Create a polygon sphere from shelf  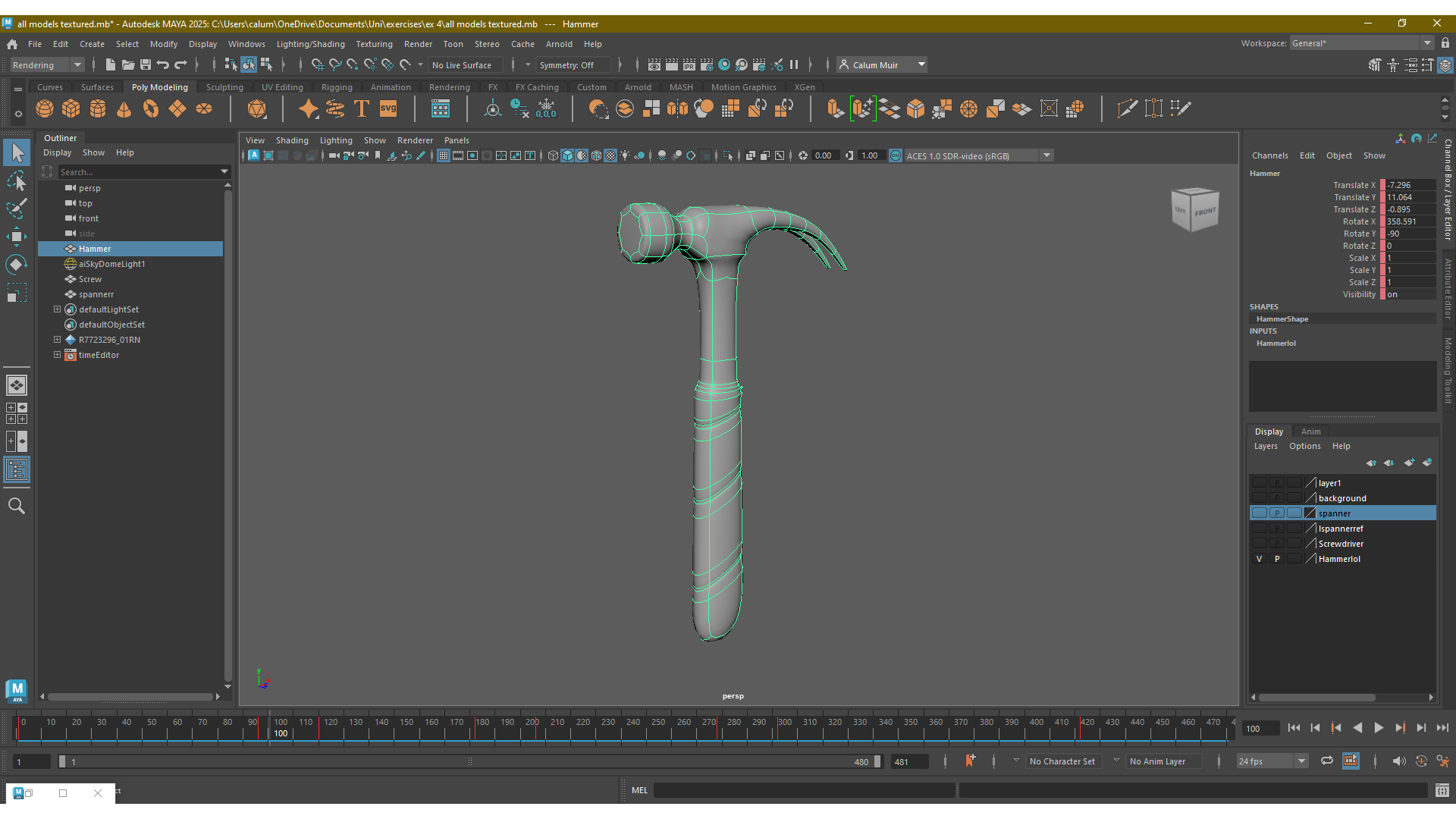tap(45, 108)
